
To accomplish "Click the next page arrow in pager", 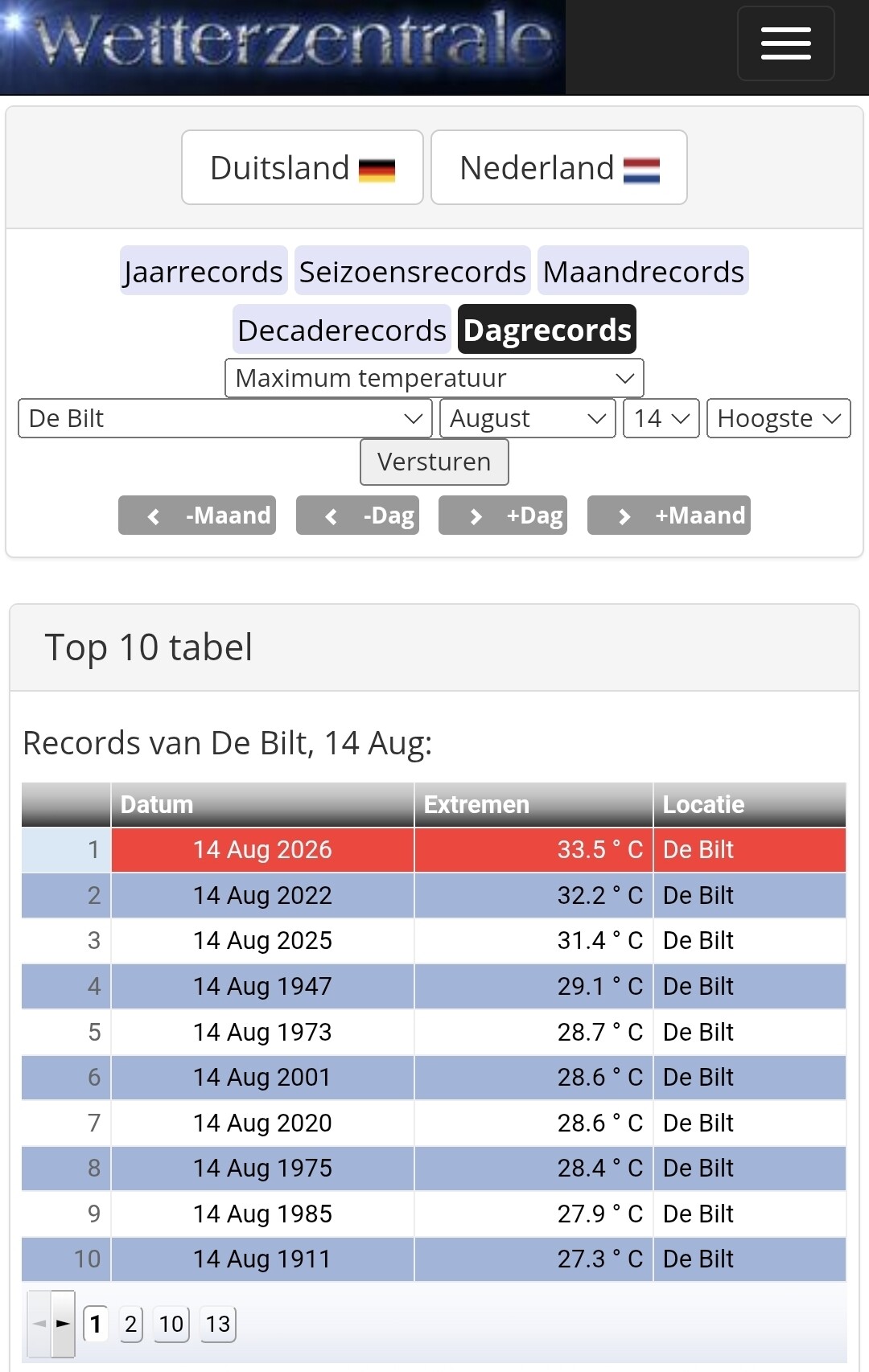I will pyautogui.click(x=63, y=1323).
